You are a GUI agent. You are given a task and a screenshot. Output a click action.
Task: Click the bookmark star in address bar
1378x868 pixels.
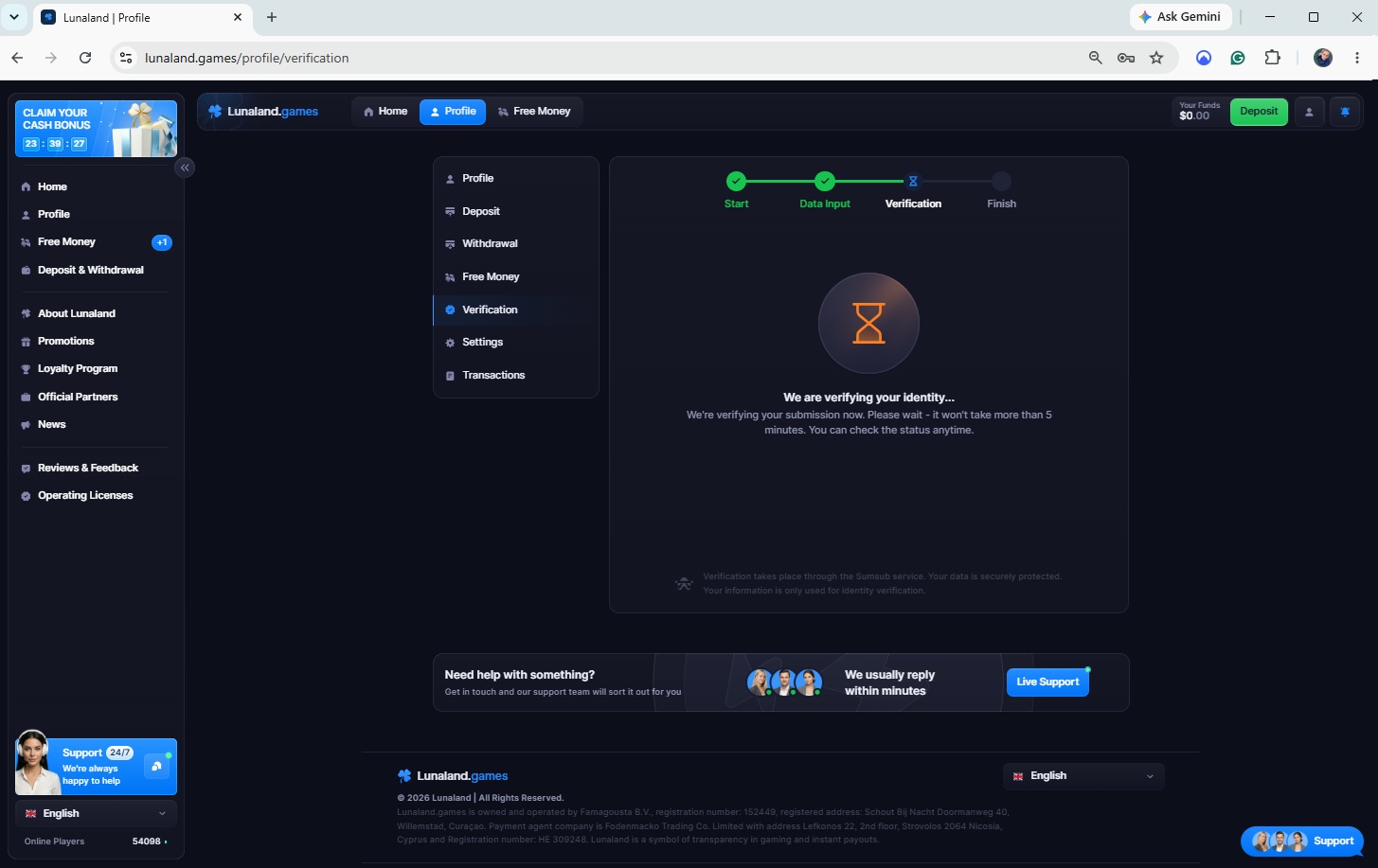coord(1156,58)
